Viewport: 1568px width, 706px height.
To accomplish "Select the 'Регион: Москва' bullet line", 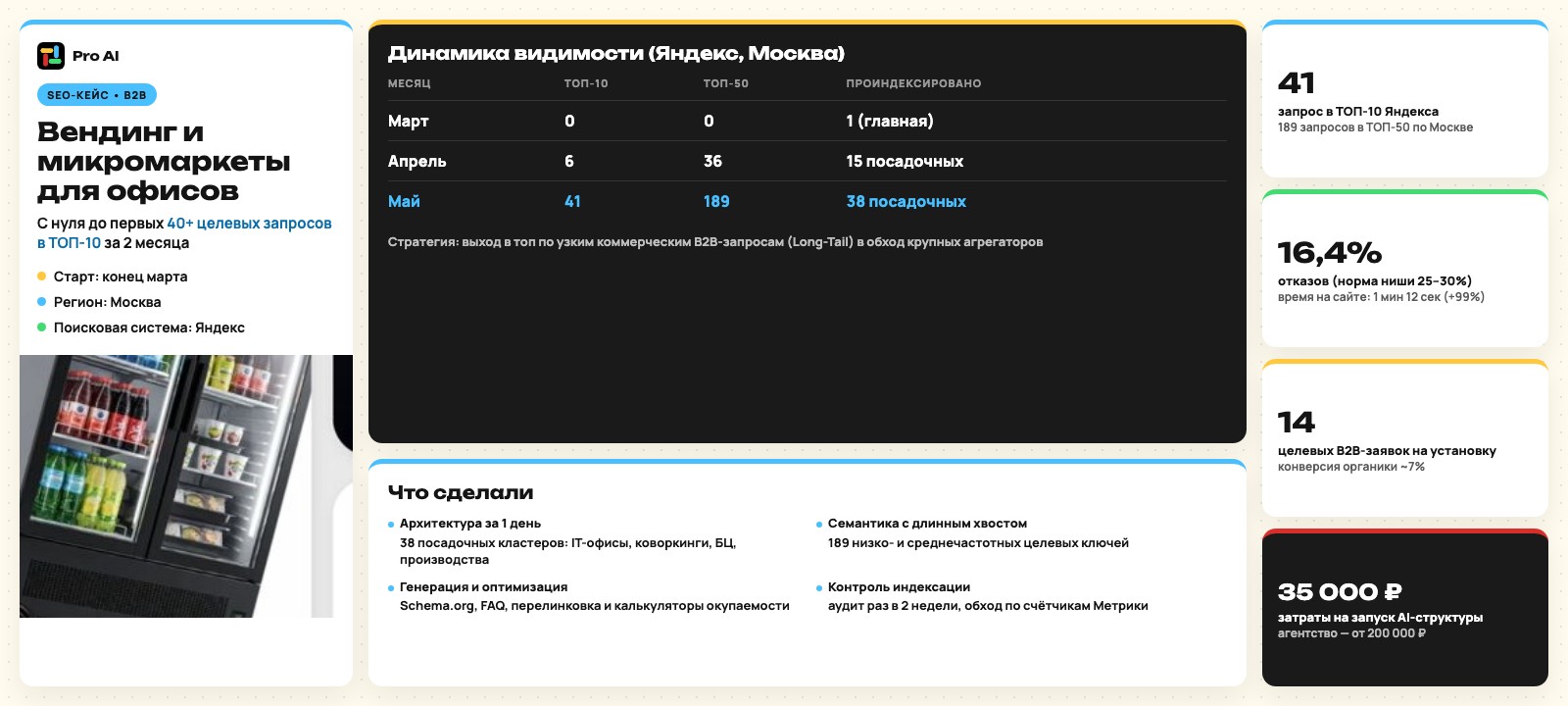I will point(99,302).
